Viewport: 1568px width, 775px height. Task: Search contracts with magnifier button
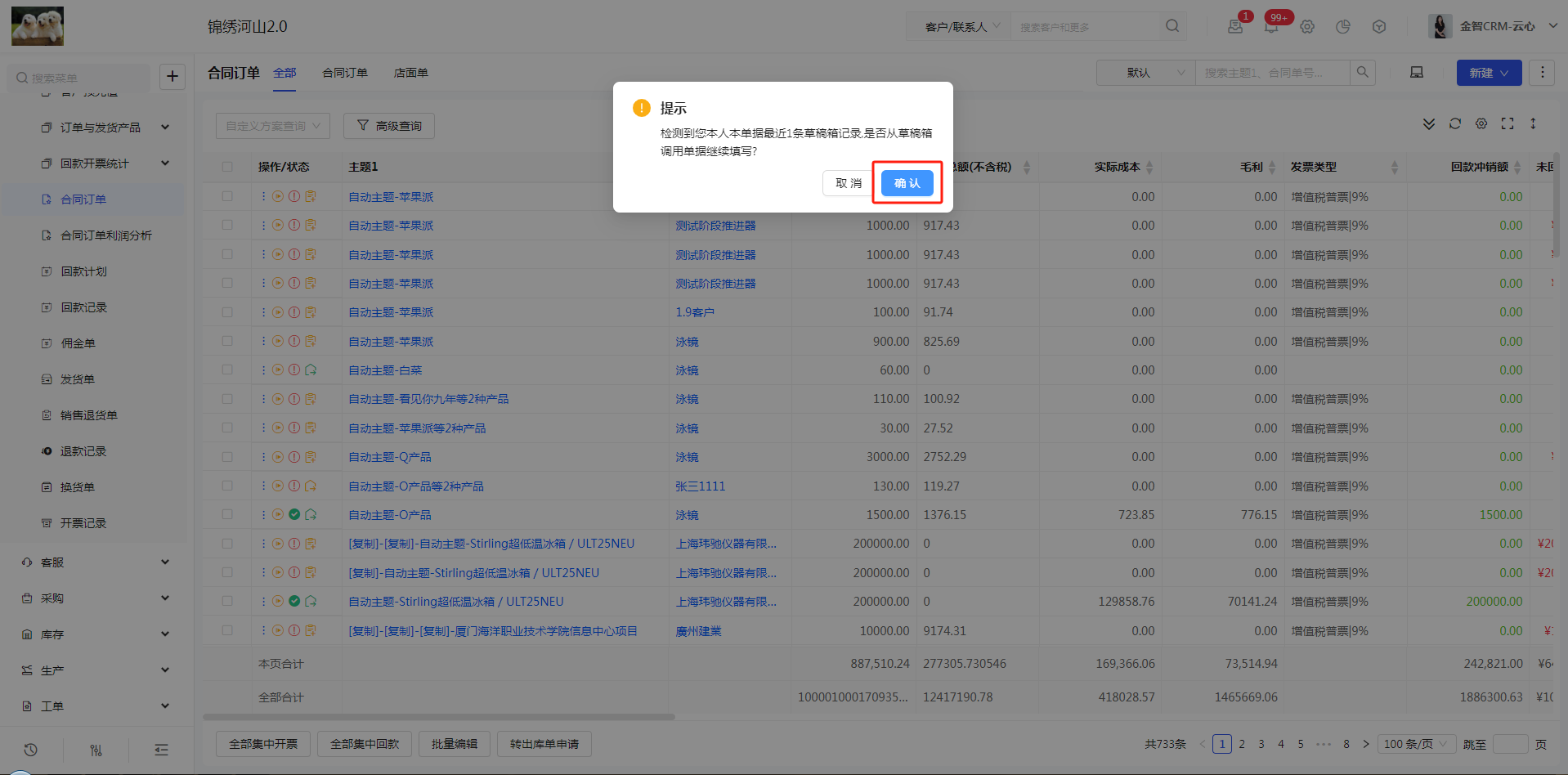point(1363,72)
